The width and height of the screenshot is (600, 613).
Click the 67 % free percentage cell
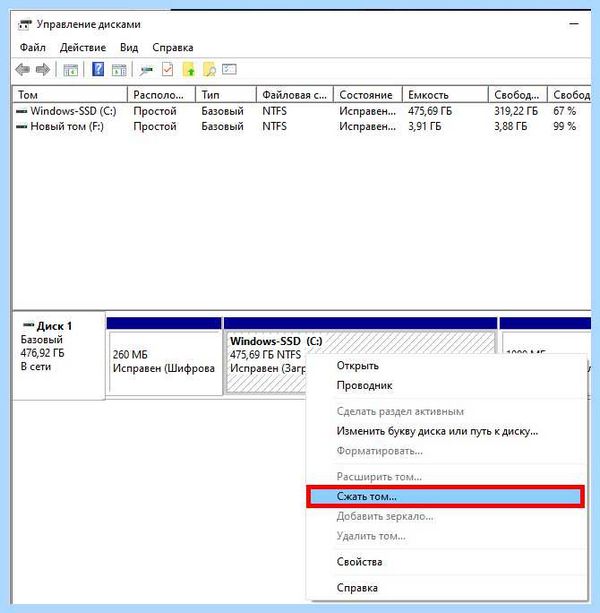pos(564,111)
